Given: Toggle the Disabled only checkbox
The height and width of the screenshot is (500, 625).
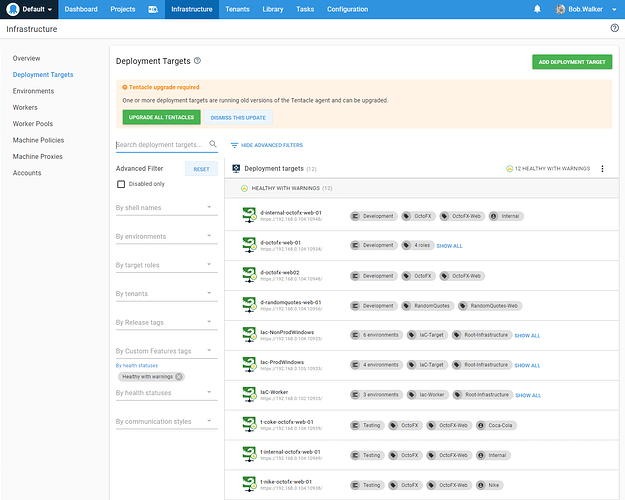Looking at the screenshot, I should tap(121, 184).
